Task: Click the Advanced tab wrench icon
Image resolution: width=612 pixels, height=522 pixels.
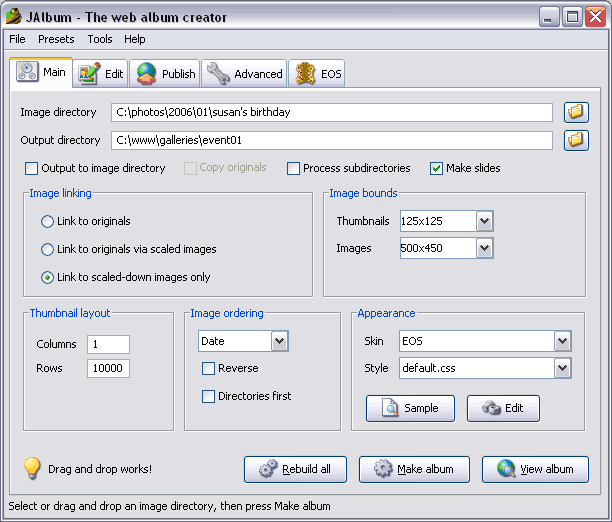Action: tap(218, 73)
